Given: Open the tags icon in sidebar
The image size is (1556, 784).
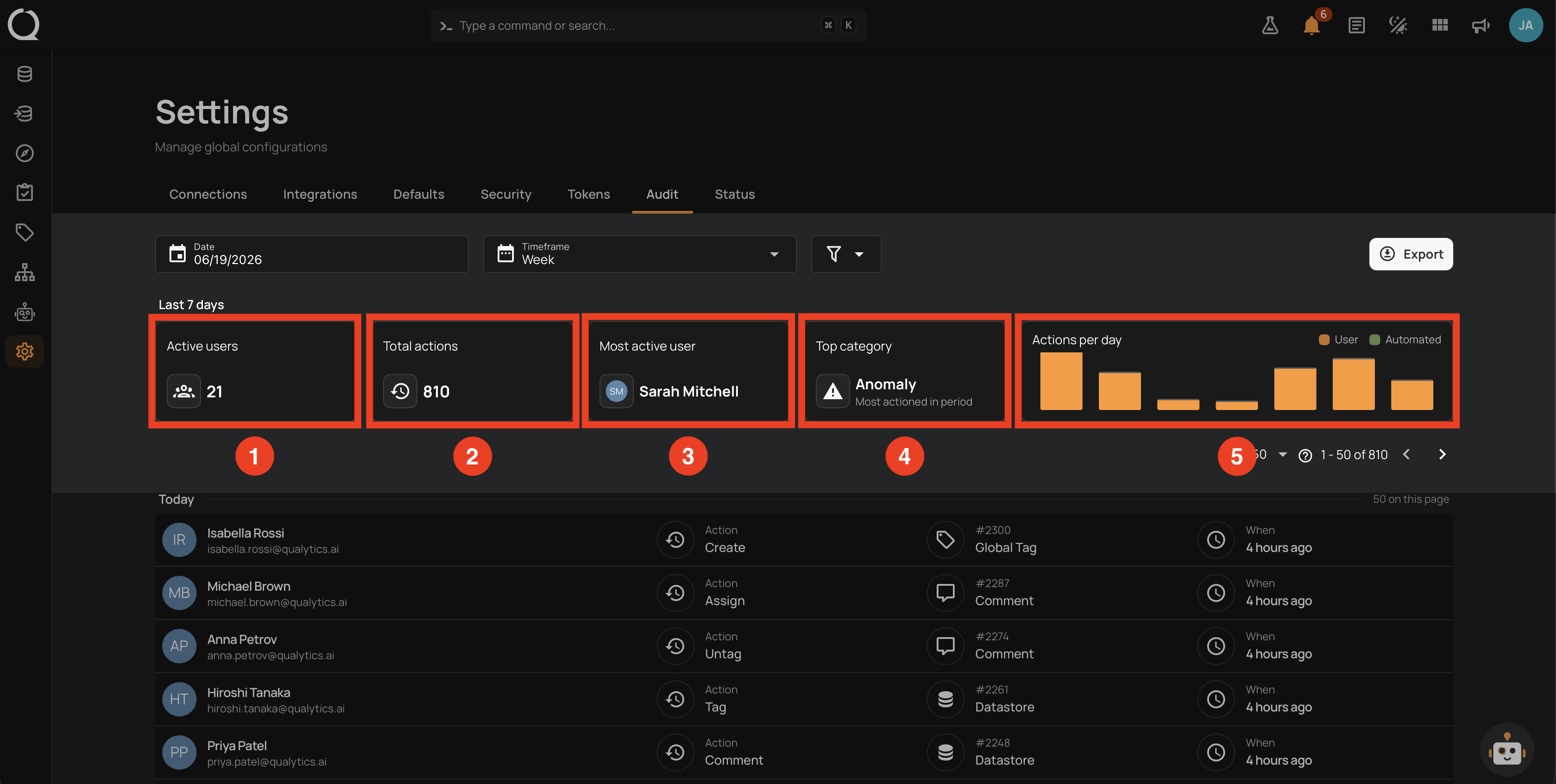Looking at the screenshot, I should [x=25, y=232].
